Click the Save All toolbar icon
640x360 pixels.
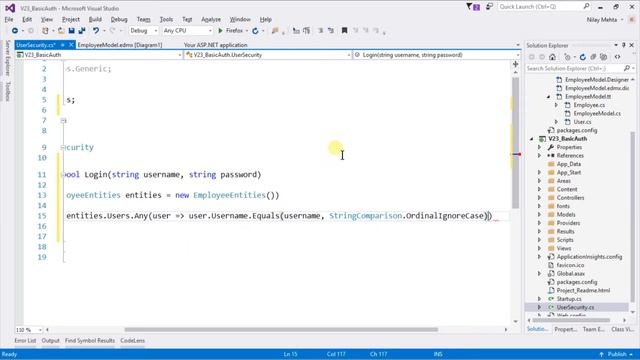coord(82,31)
